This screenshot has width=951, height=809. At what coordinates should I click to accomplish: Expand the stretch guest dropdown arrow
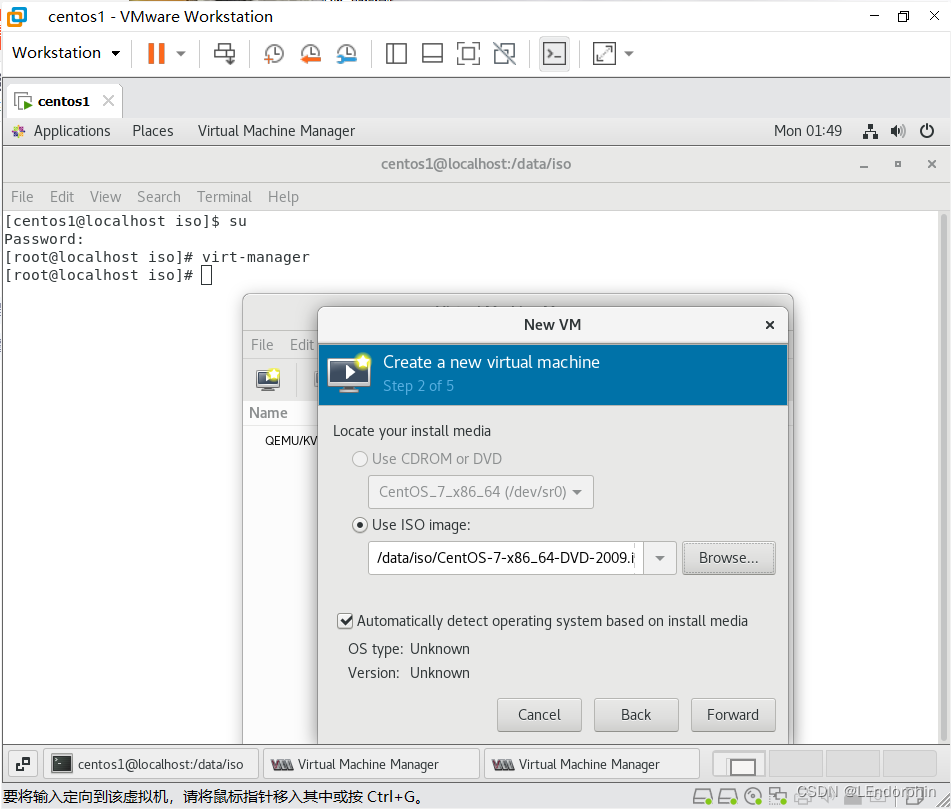tap(629, 53)
